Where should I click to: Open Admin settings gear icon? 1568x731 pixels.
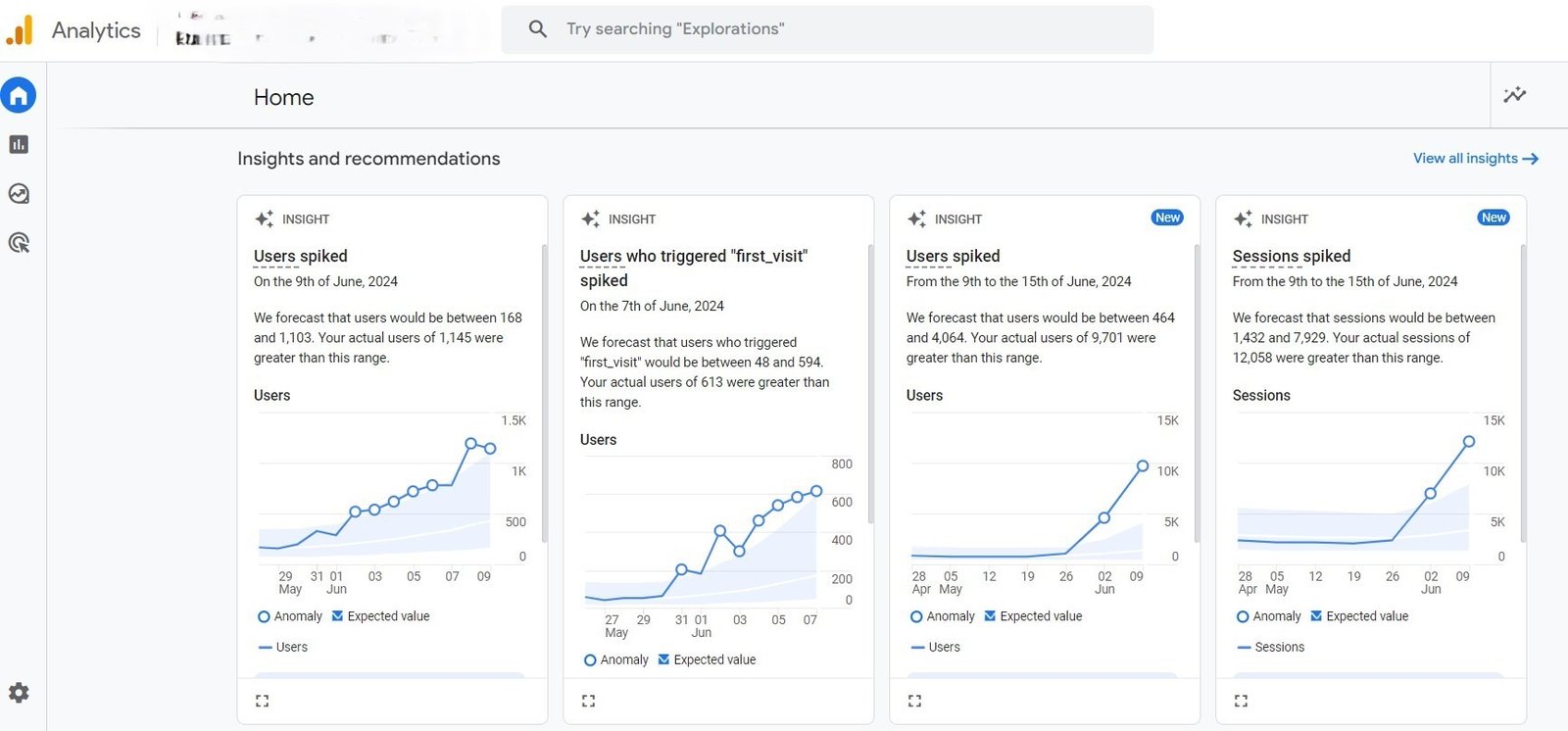point(19,693)
